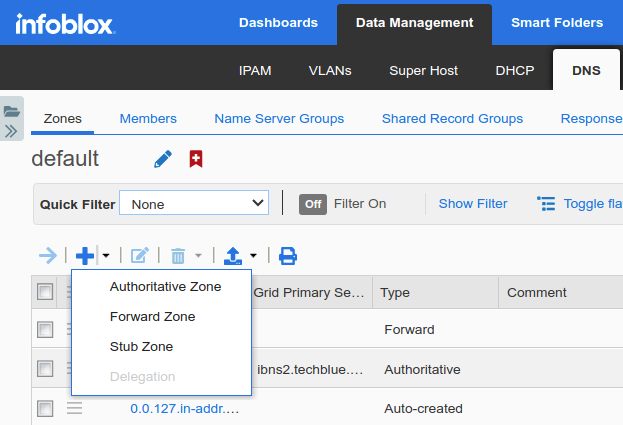Click the printer icon in toolbar
623x425 pixels.
point(288,256)
